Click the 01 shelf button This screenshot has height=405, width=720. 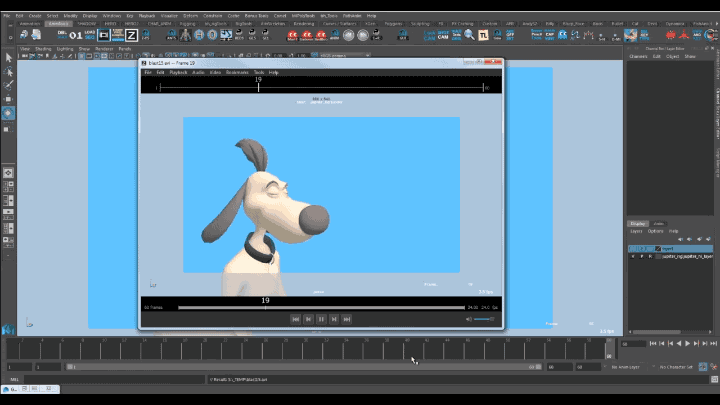76,35
